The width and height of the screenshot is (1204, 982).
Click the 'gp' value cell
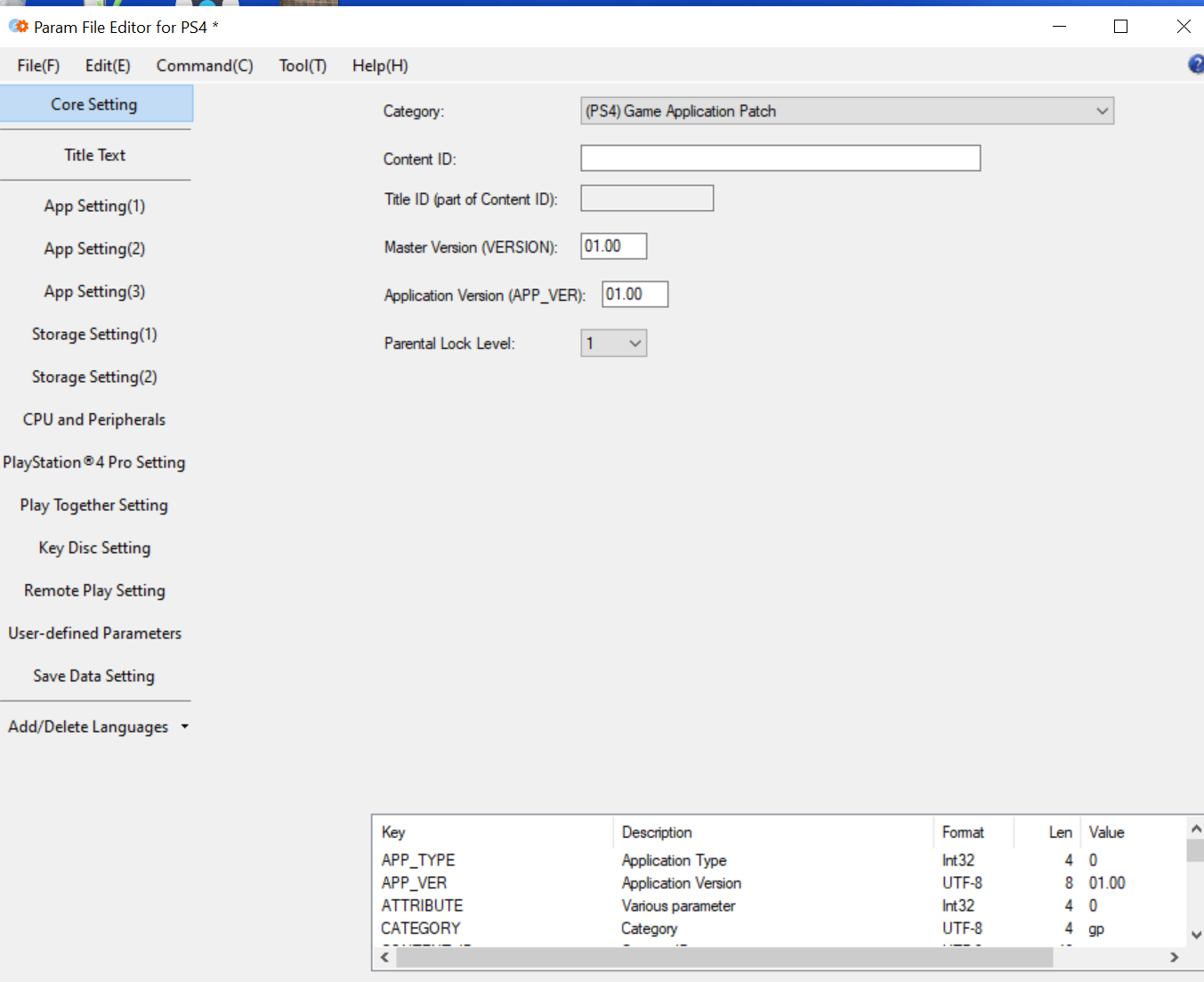click(1096, 929)
